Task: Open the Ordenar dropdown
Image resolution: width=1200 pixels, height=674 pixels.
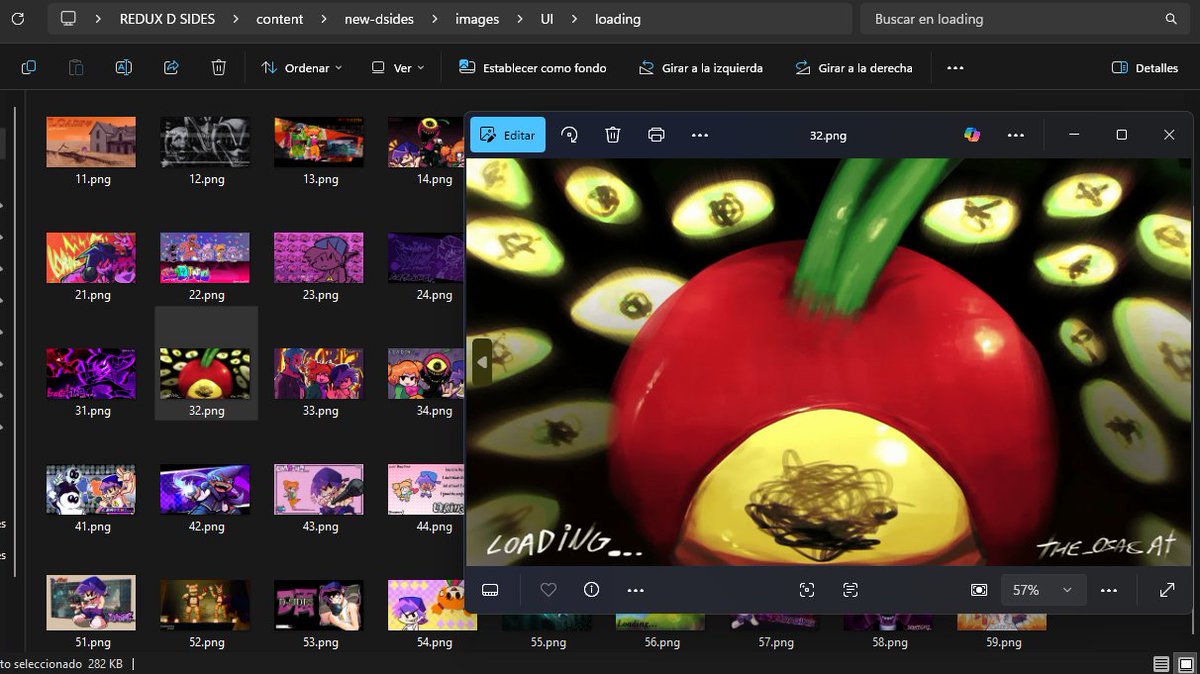Action: click(301, 68)
